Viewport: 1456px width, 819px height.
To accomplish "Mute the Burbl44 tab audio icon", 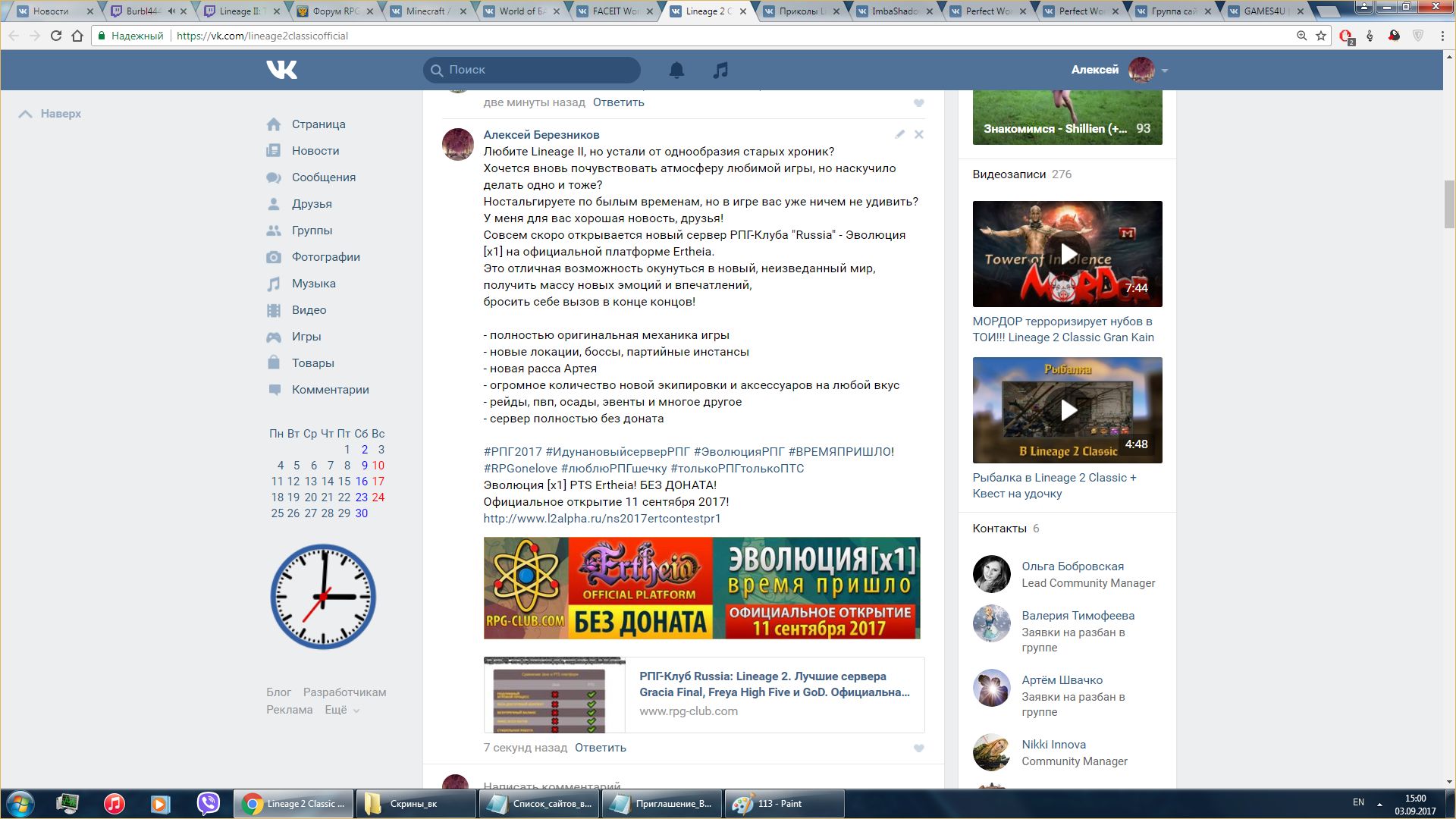I will coord(171,11).
